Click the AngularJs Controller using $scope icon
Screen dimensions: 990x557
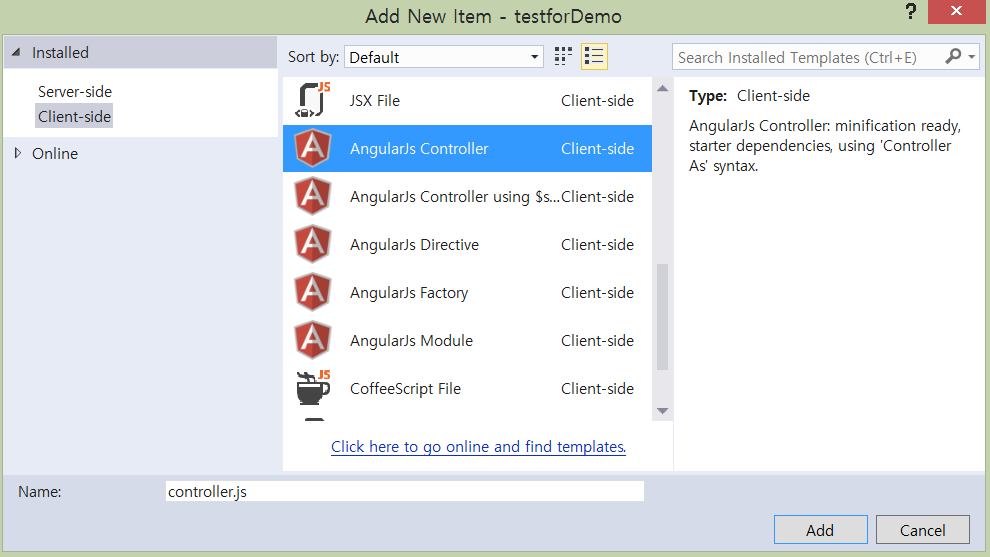(313, 196)
